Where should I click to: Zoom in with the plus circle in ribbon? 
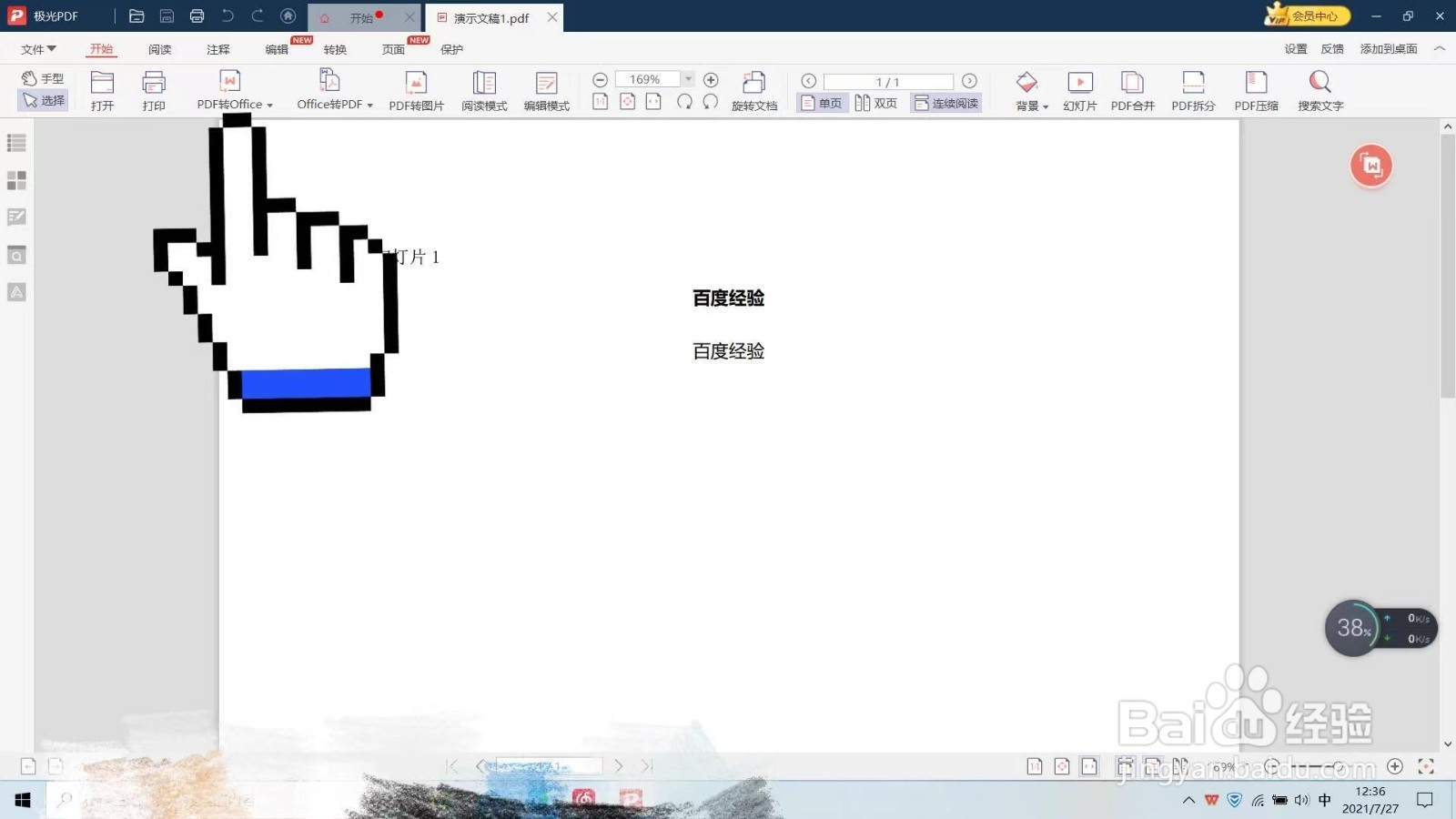(x=711, y=80)
